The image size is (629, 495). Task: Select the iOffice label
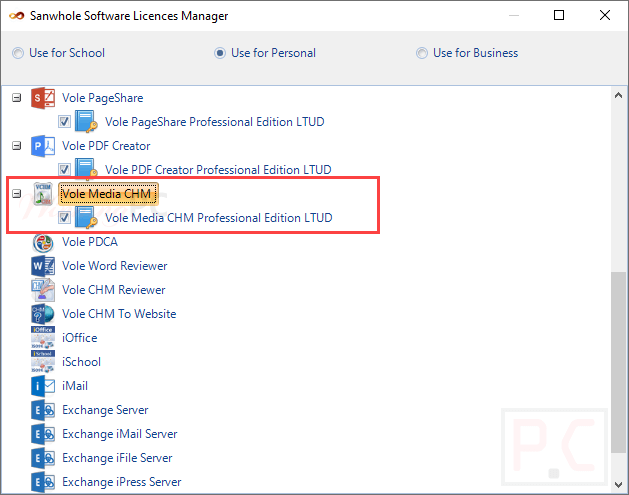79,338
